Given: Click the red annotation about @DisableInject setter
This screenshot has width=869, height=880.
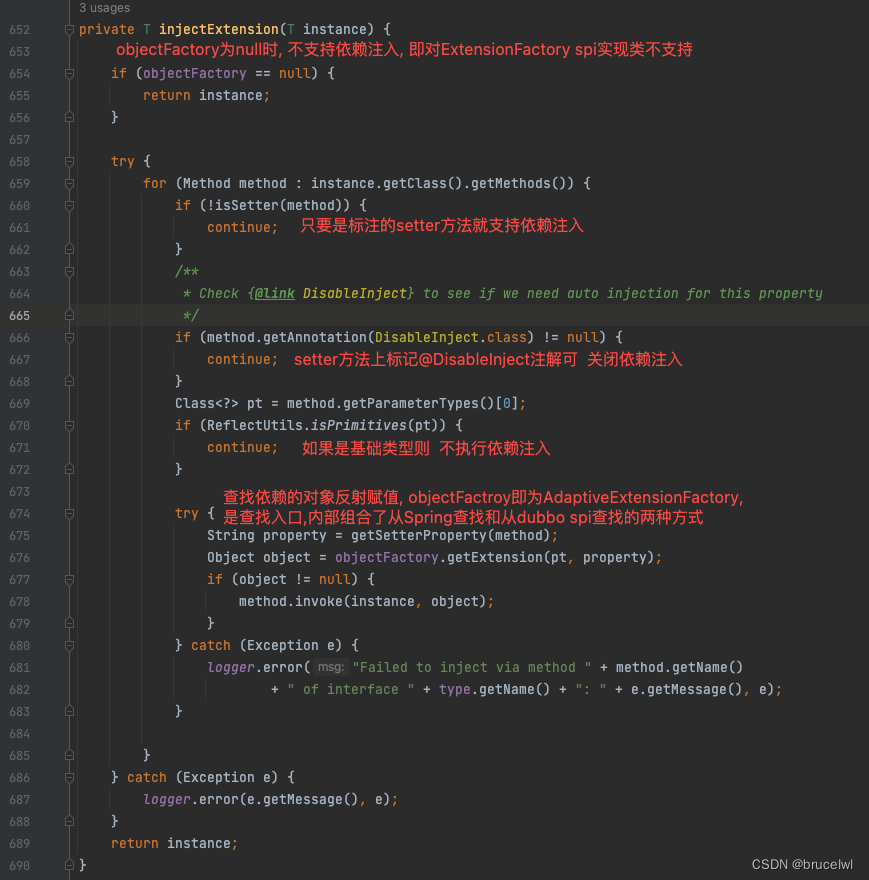Looking at the screenshot, I should (488, 360).
